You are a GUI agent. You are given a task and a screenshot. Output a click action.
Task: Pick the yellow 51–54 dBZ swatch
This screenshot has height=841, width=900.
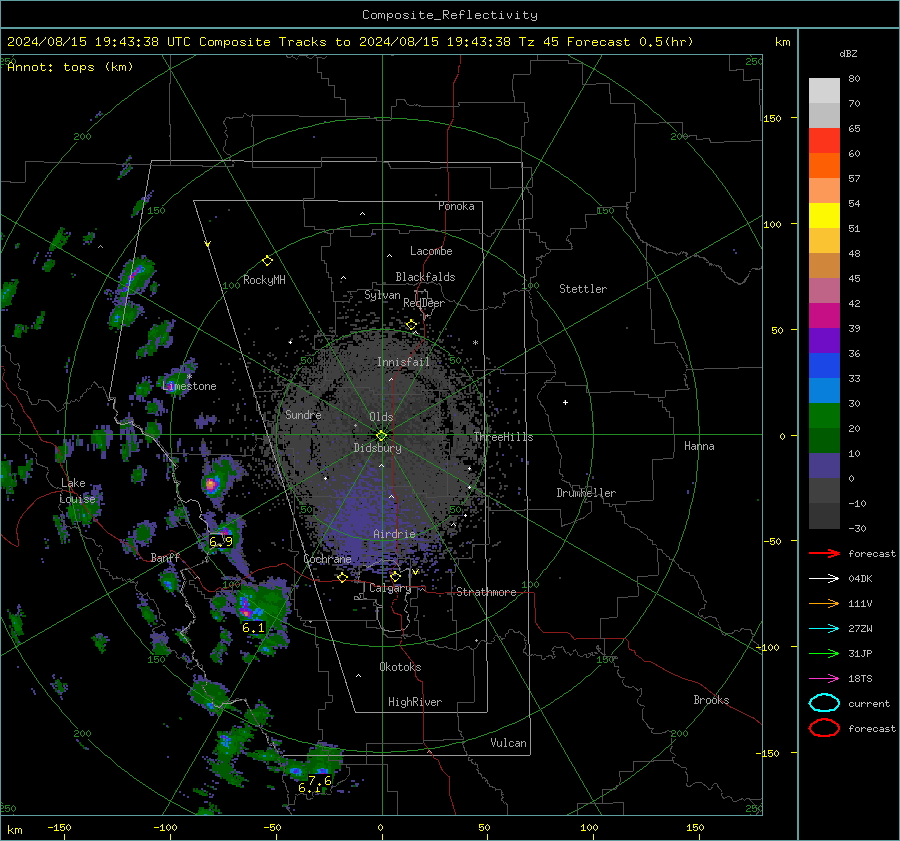824,216
